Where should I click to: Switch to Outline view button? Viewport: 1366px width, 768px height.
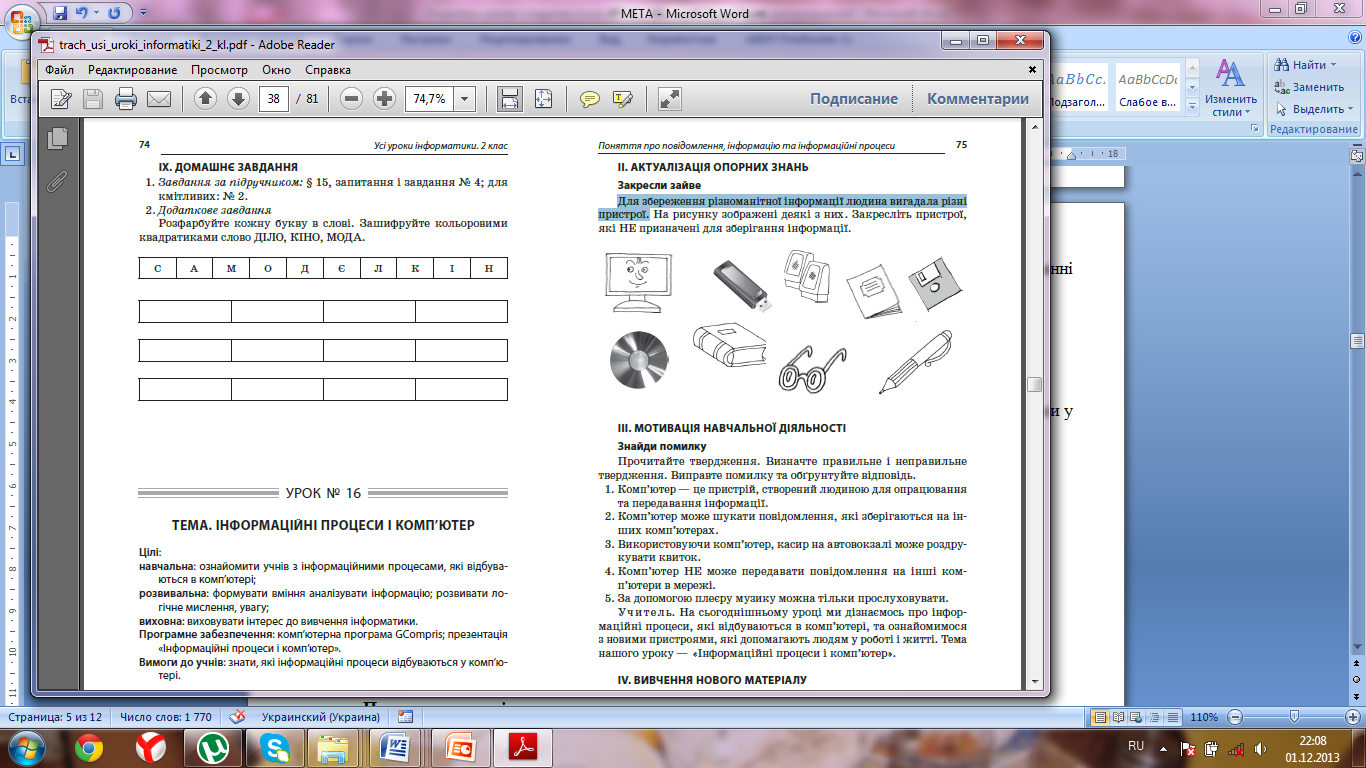(1155, 717)
